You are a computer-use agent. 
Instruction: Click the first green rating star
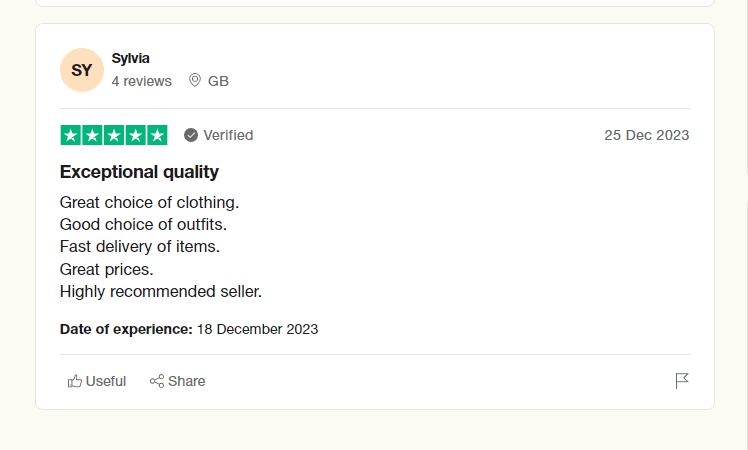[x=71, y=135]
